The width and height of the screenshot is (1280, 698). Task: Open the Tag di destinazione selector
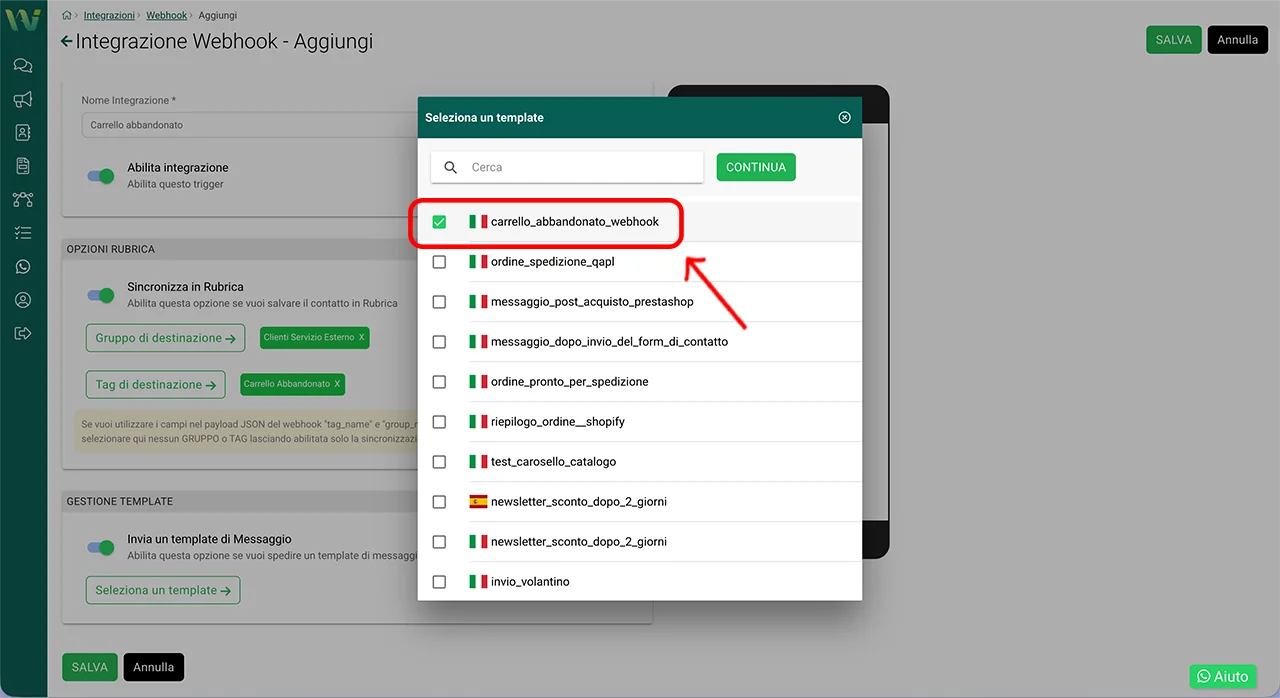[x=155, y=384]
